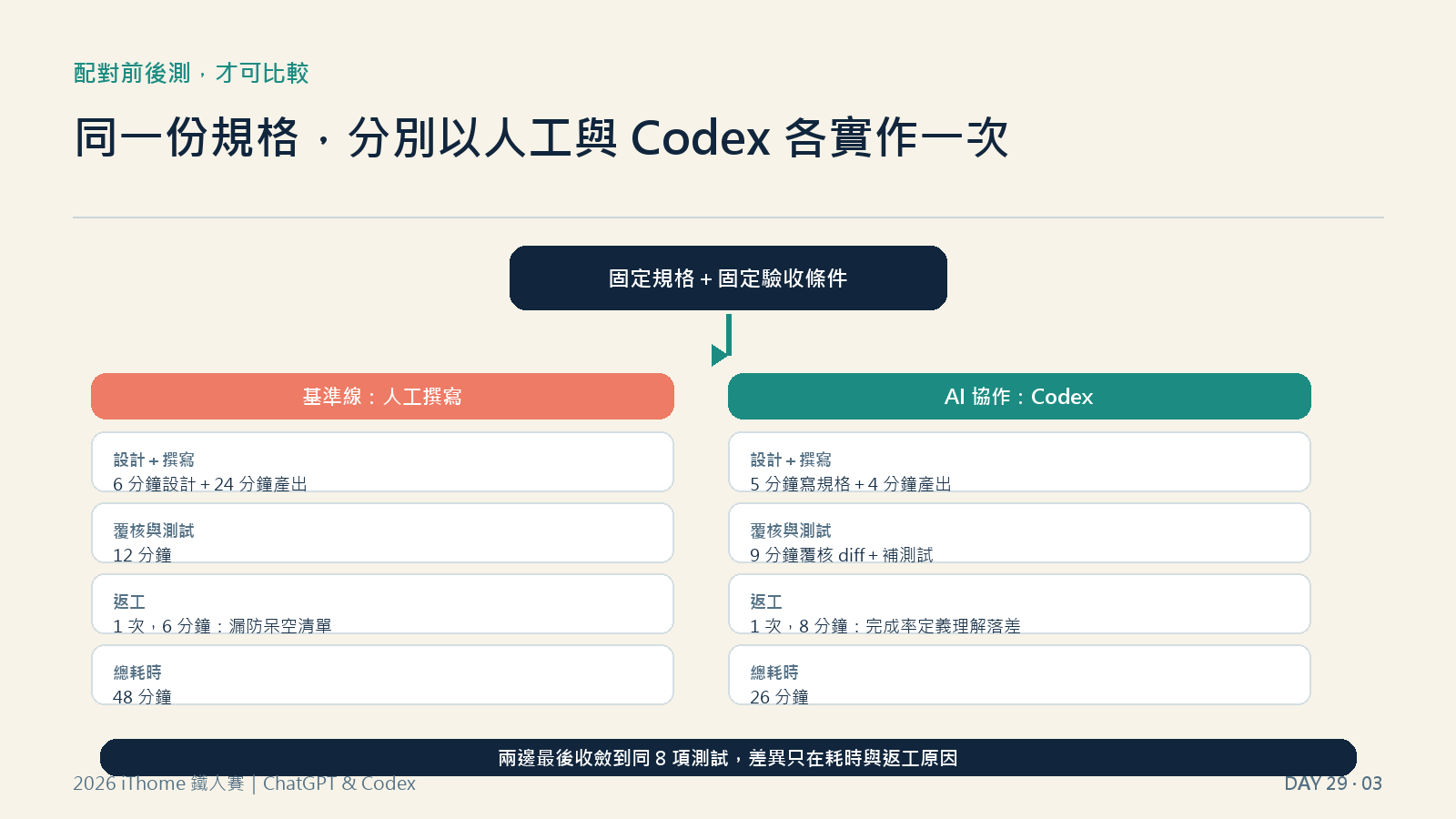Click the "26 分鐘" total time value
The image size is (1456, 819).
(x=779, y=697)
